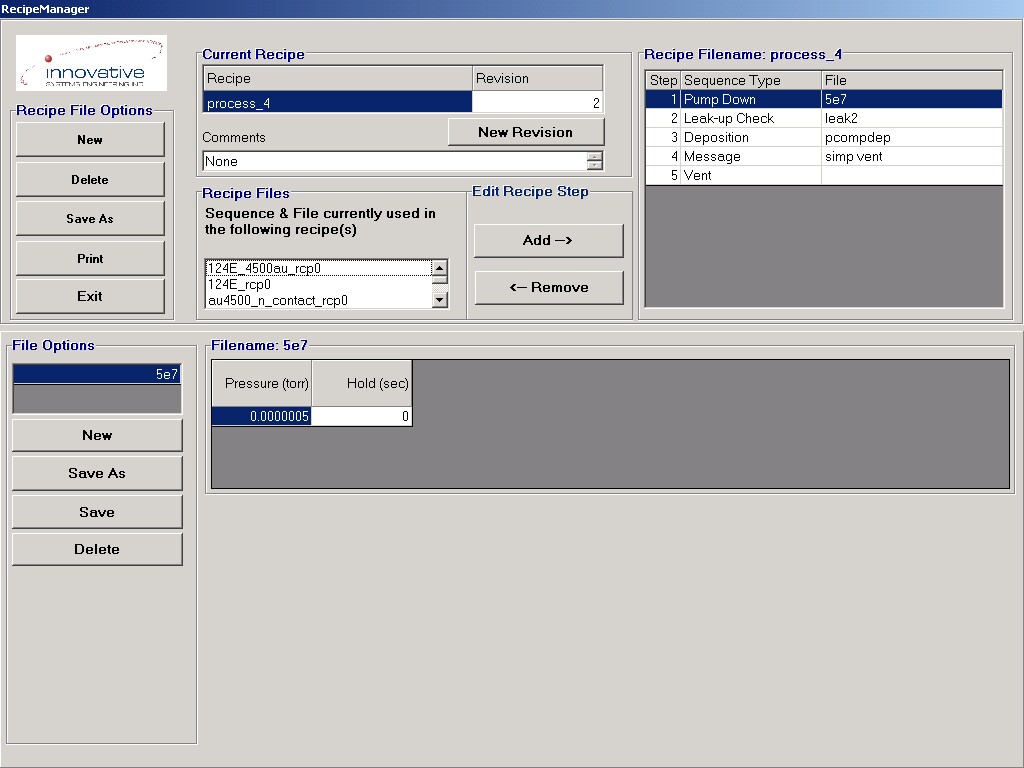Click the Recipe Files list scroll up arrow
Image resolution: width=1024 pixels, height=768 pixels.
click(440, 268)
